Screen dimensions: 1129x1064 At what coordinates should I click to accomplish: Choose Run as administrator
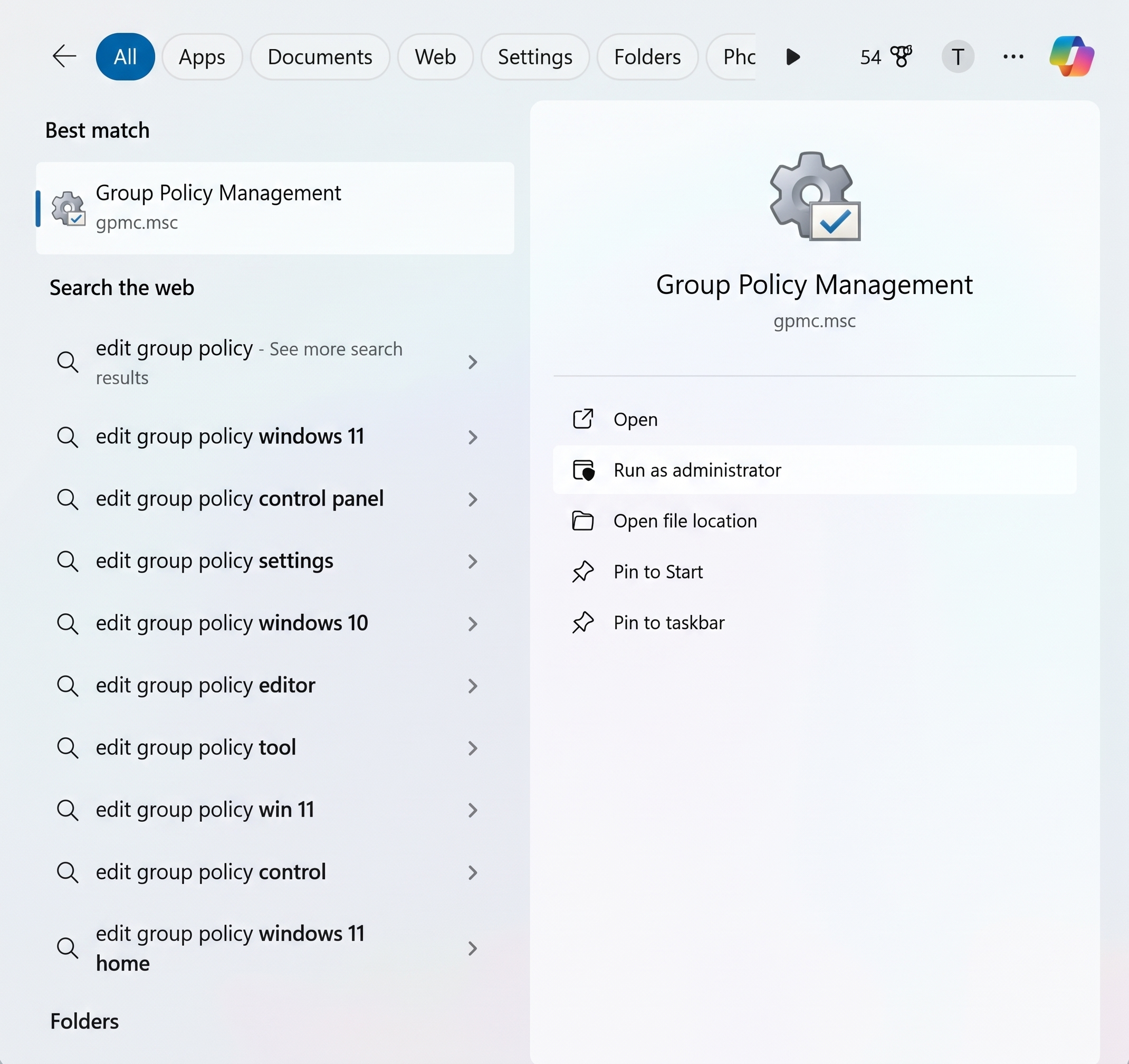pos(815,470)
